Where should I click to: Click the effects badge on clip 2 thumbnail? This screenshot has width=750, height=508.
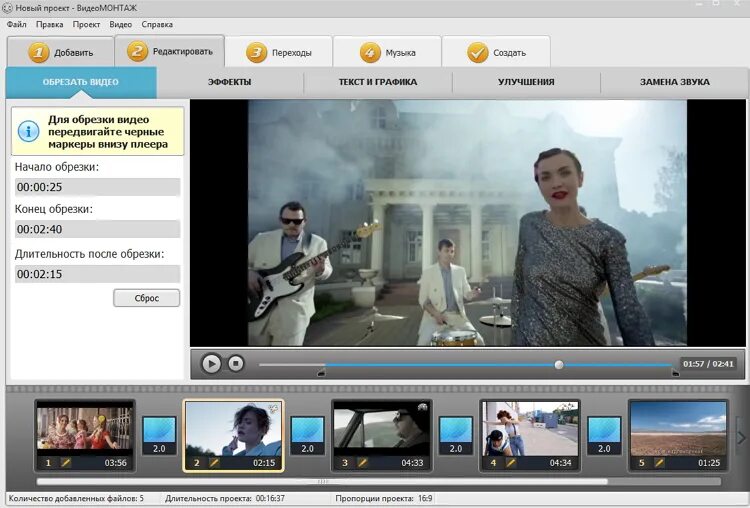coord(274,409)
